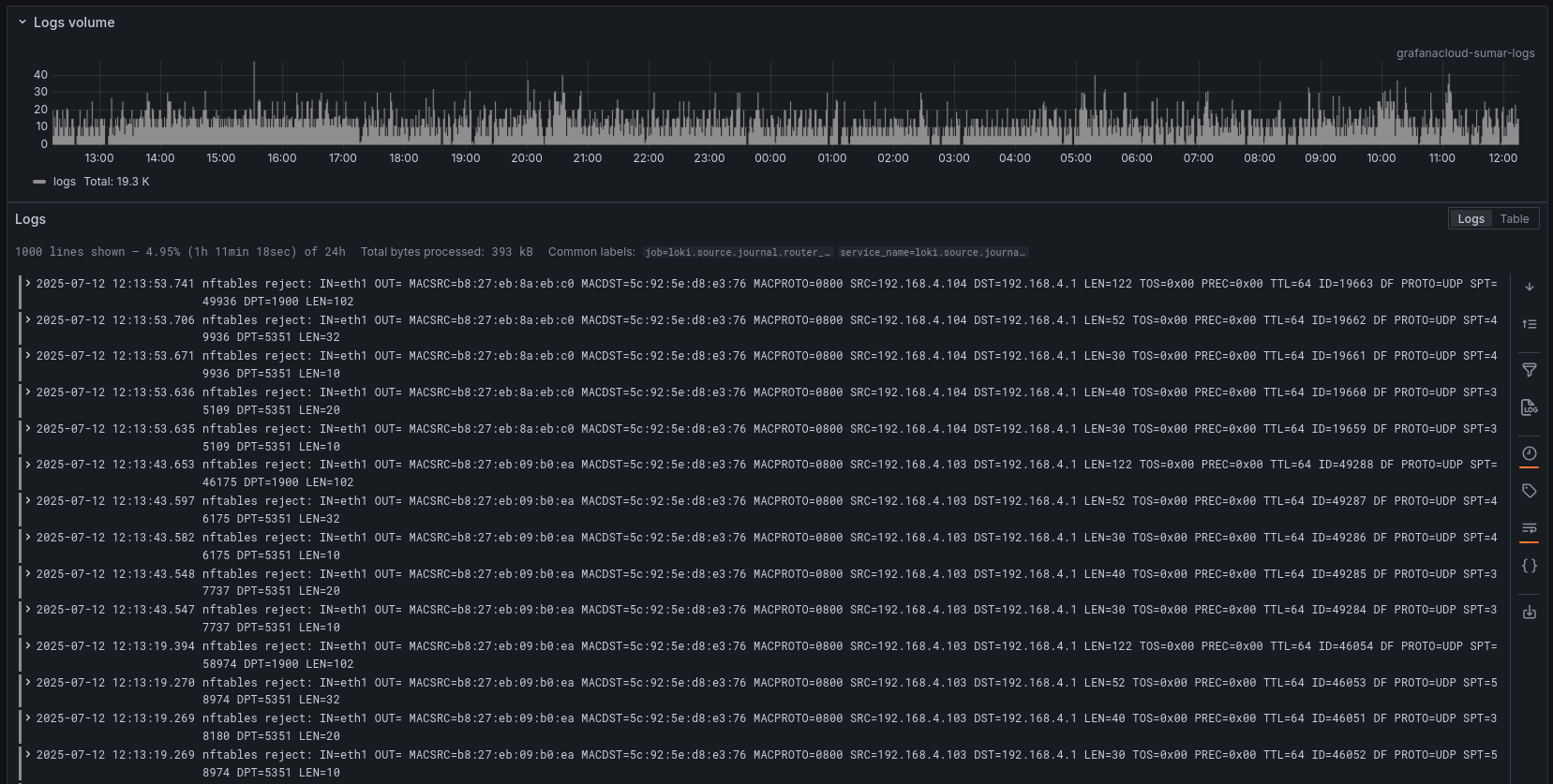Click the deduplication LOG file icon
The height and width of the screenshot is (784, 1553).
[x=1529, y=407]
